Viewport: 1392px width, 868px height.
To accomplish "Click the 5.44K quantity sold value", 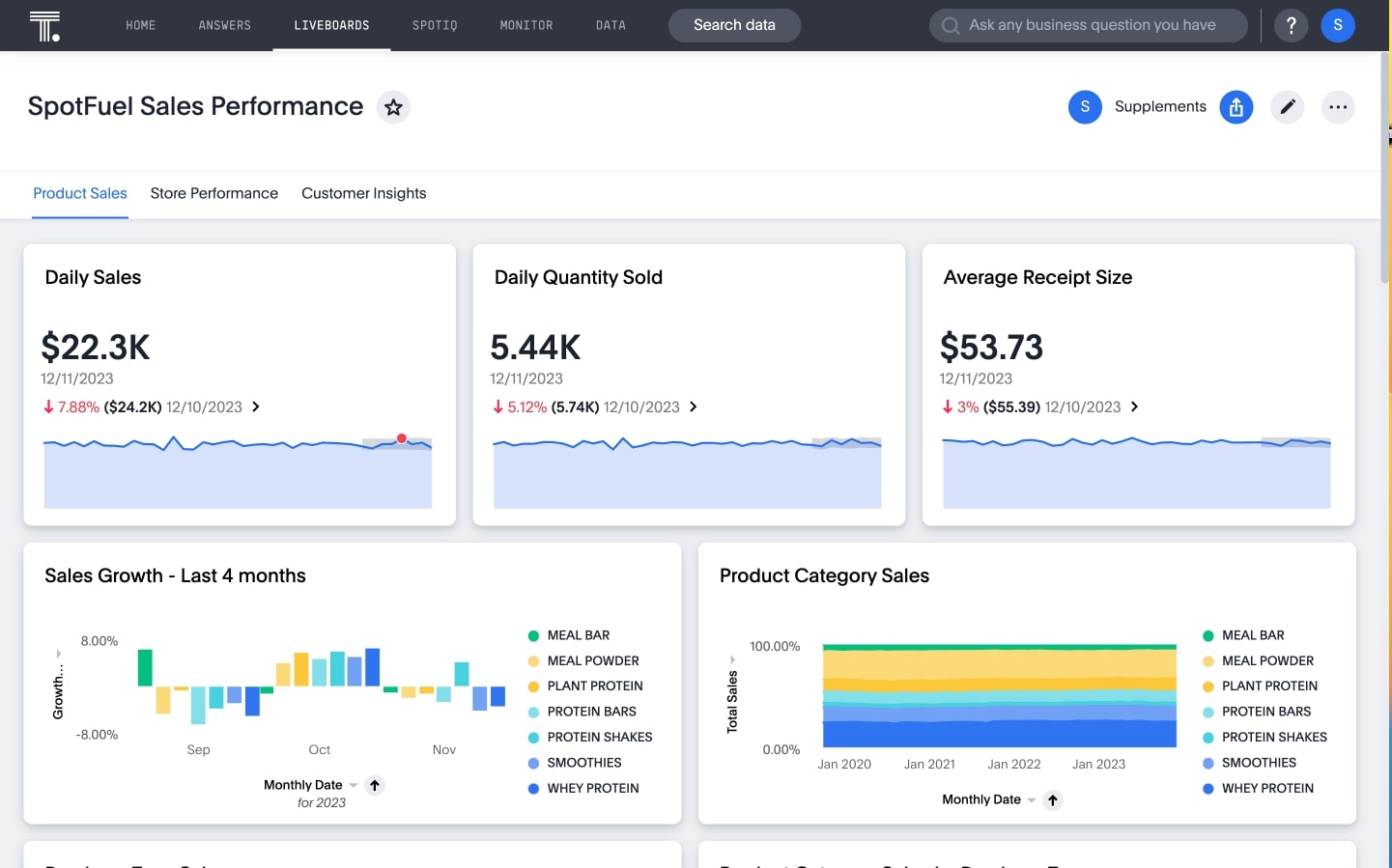I will pyautogui.click(x=535, y=347).
